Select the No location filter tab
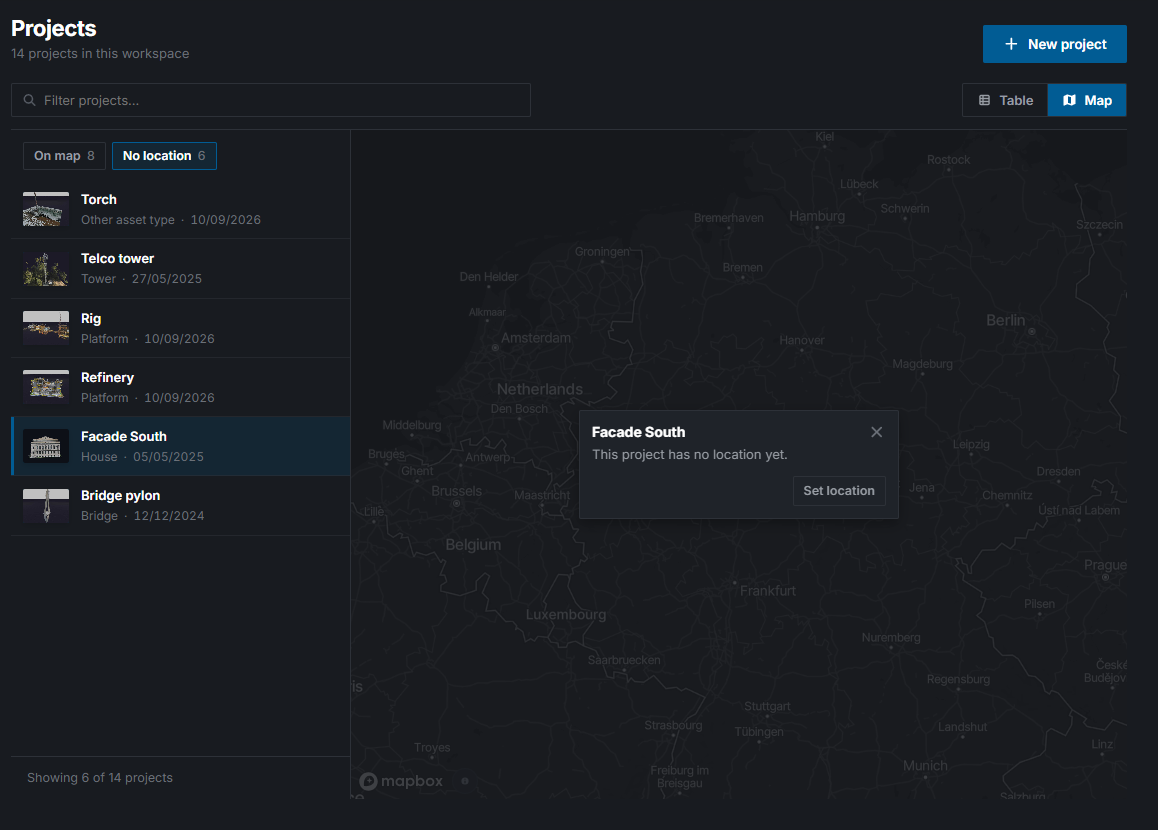The width and height of the screenshot is (1158, 830). coord(164,156)
